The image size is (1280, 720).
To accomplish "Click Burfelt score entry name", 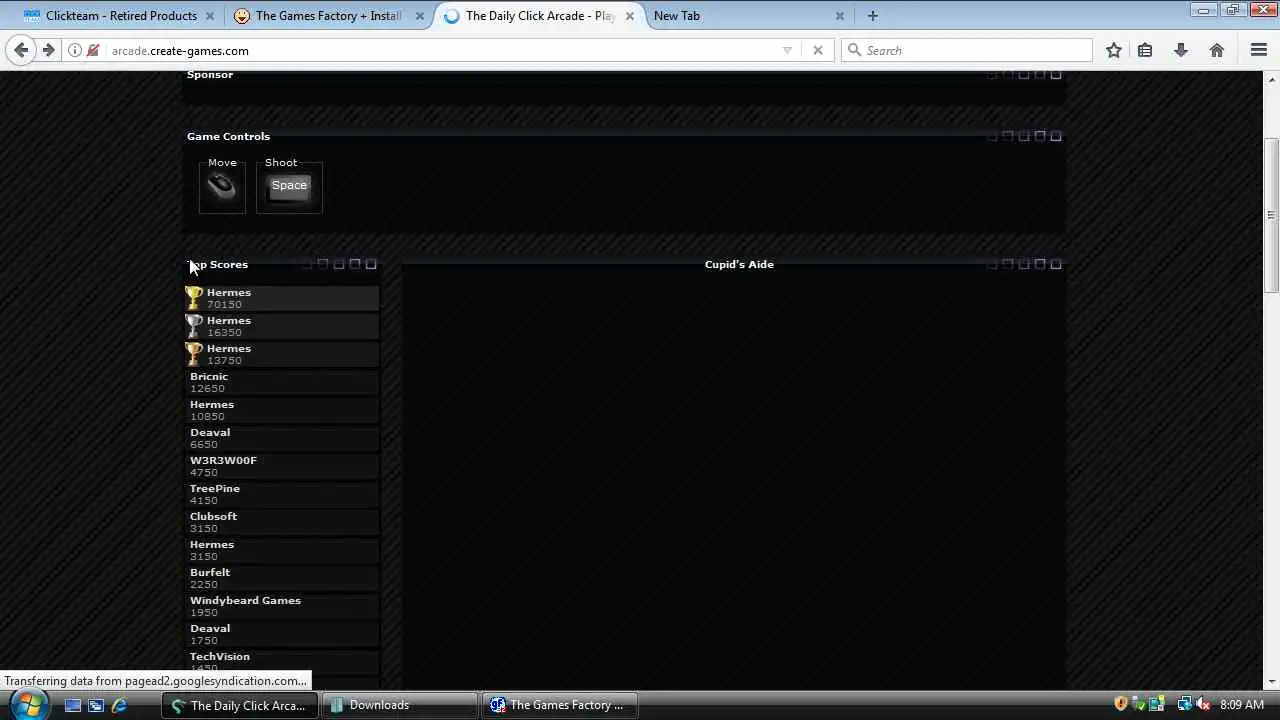I will [x=210, y=572].
